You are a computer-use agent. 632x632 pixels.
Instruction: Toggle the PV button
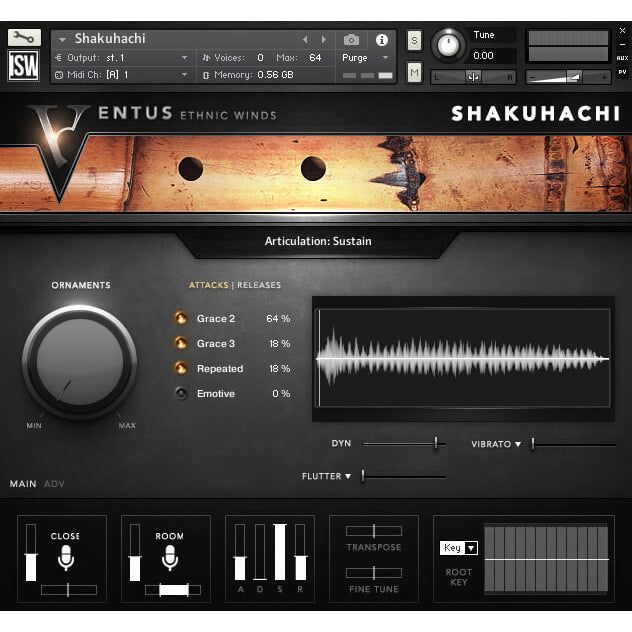(x=622, y=72)
